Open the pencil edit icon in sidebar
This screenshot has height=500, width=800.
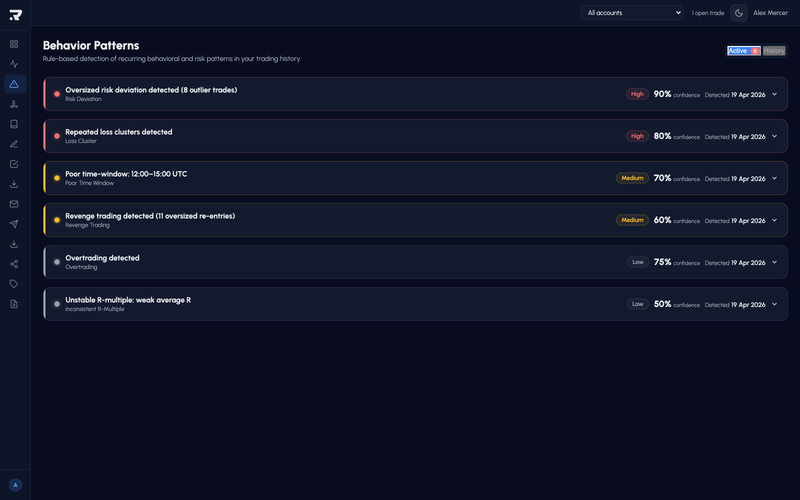[14, 144]
